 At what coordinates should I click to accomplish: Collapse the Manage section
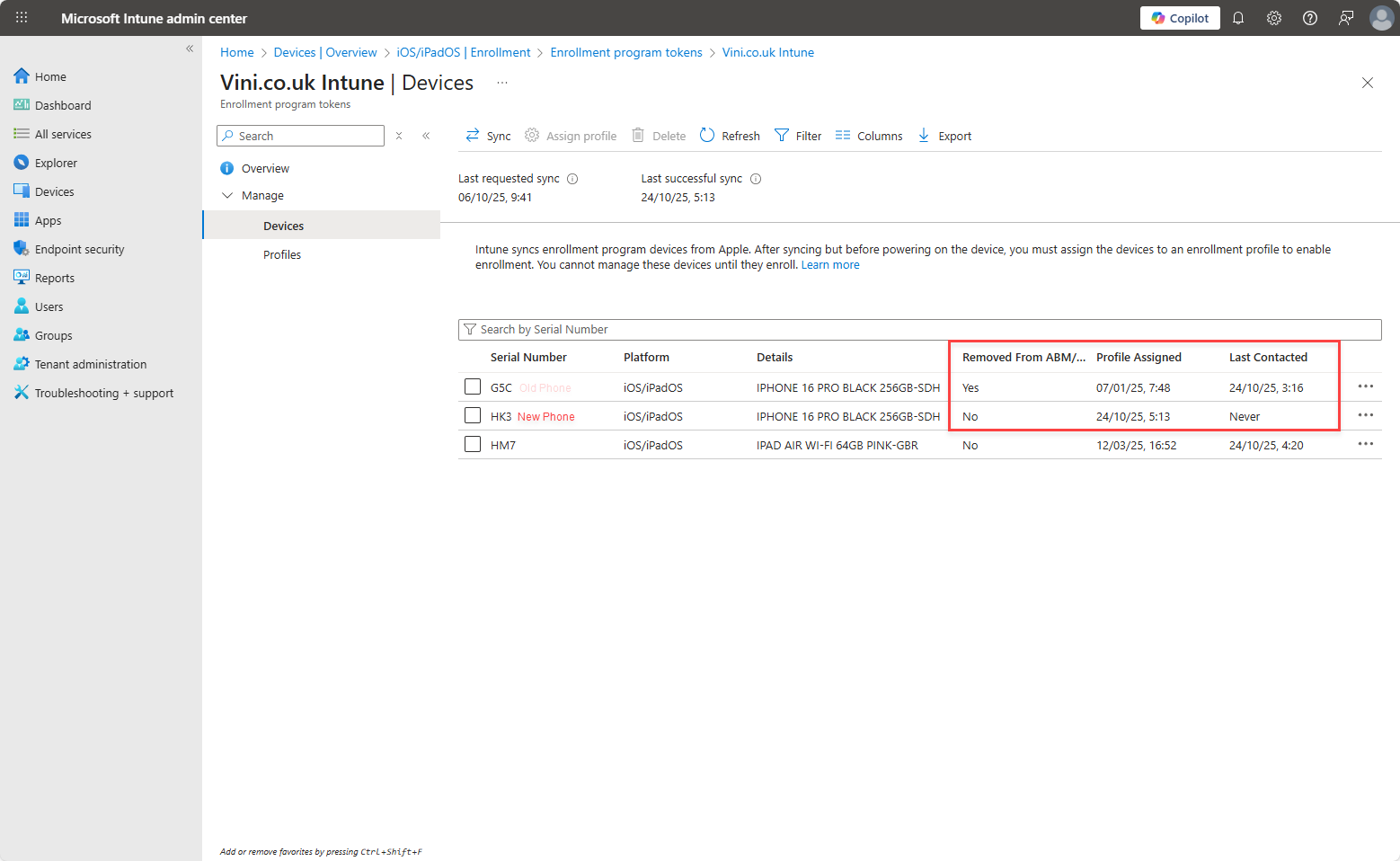(227, 196)
